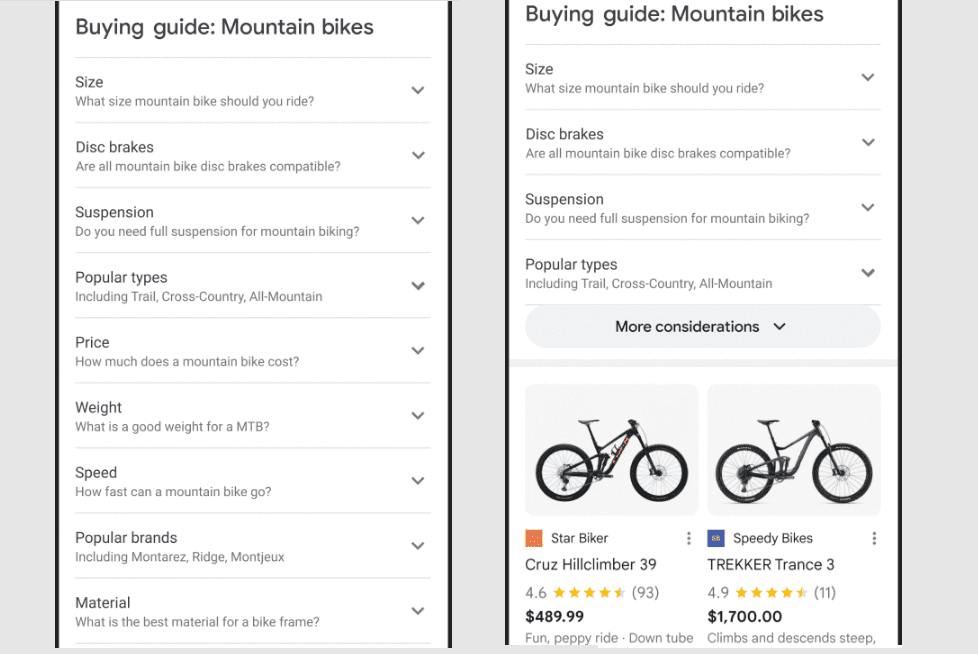Open Cruz Hillclimber 39 product title

click(590, 564)
